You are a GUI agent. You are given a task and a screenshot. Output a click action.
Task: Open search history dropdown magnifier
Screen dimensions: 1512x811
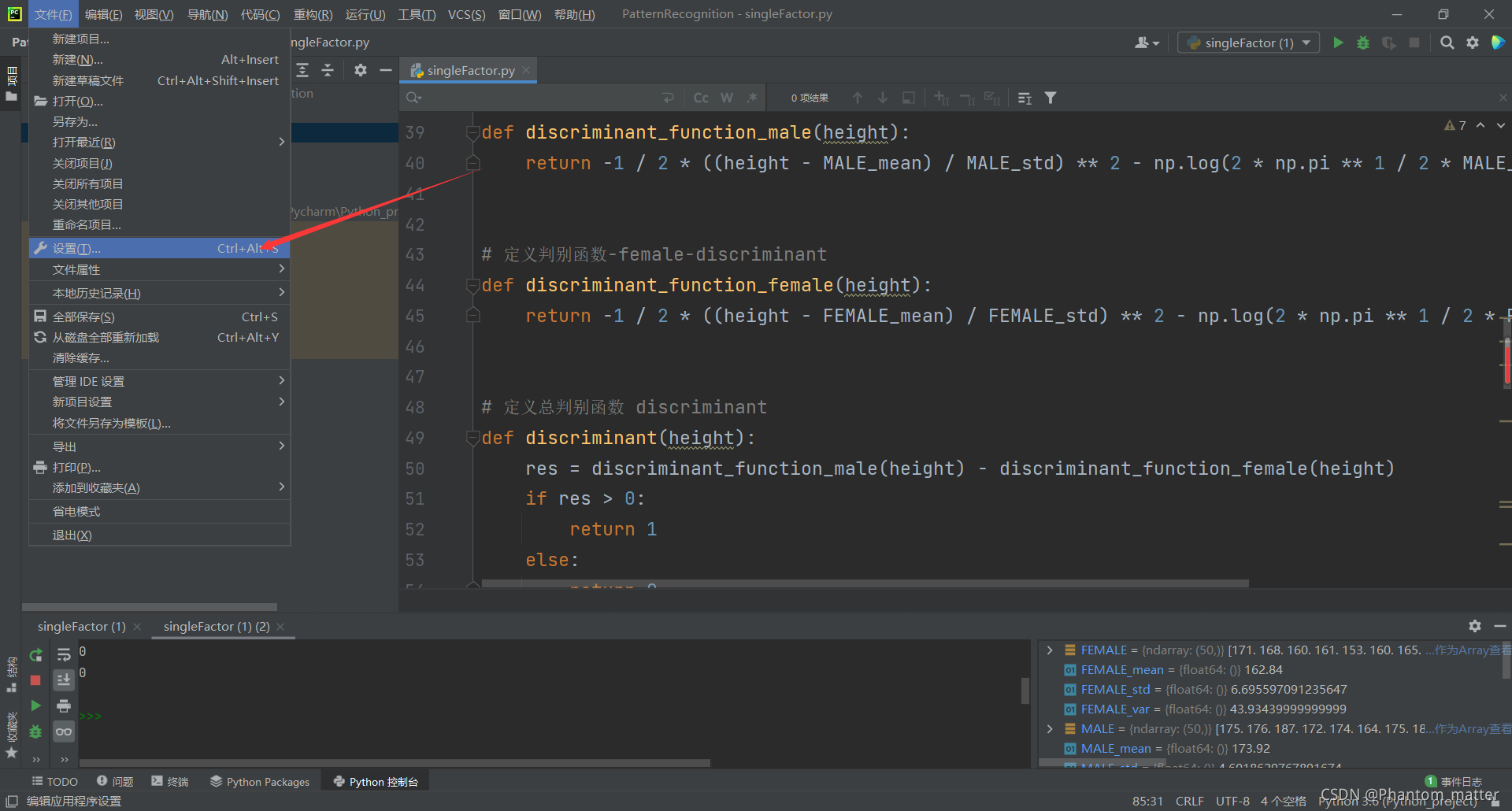414,98
